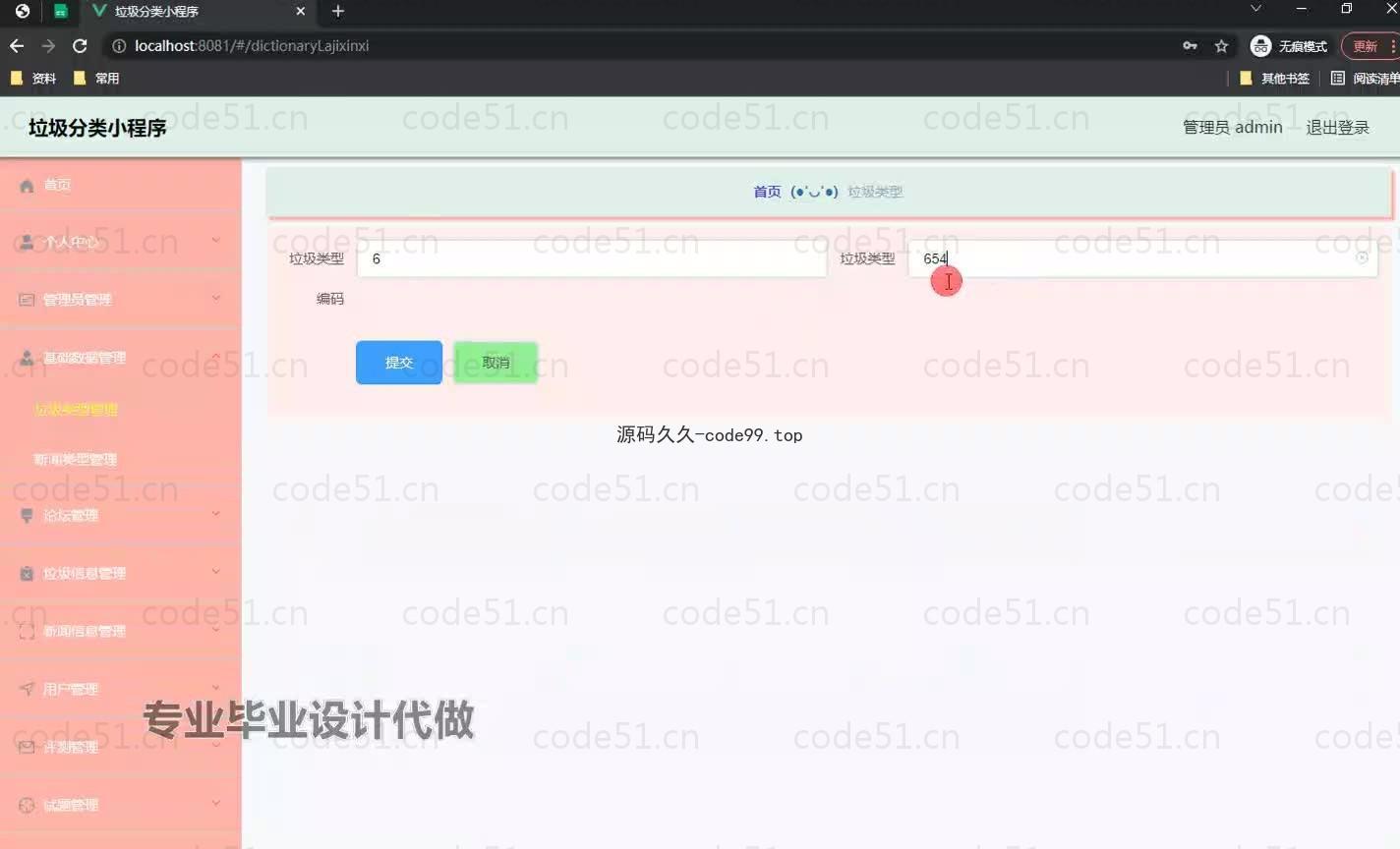1400x849 pixels.
Task: Click the frame icon beside 新闻信息管理
Action: coord(27,631)
